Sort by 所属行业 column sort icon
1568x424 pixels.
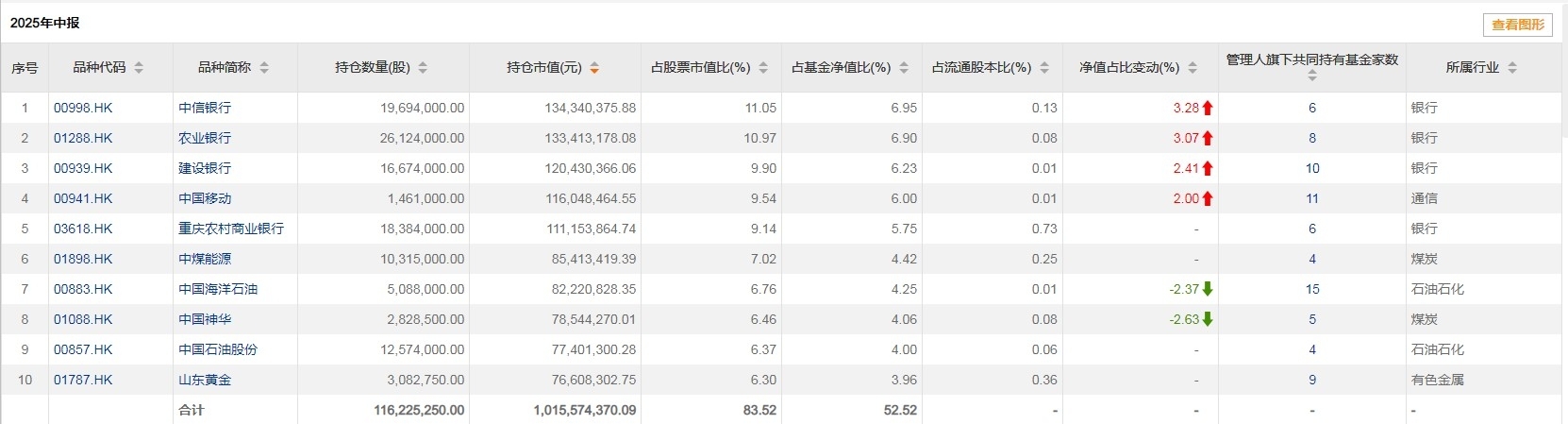coord(1512,68)
